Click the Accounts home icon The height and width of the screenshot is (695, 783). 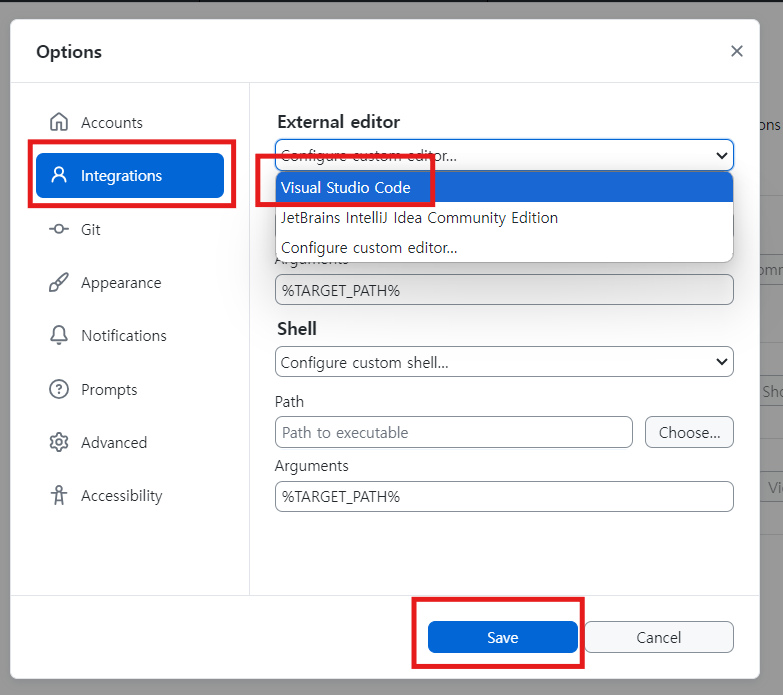[x=59, y=122]
